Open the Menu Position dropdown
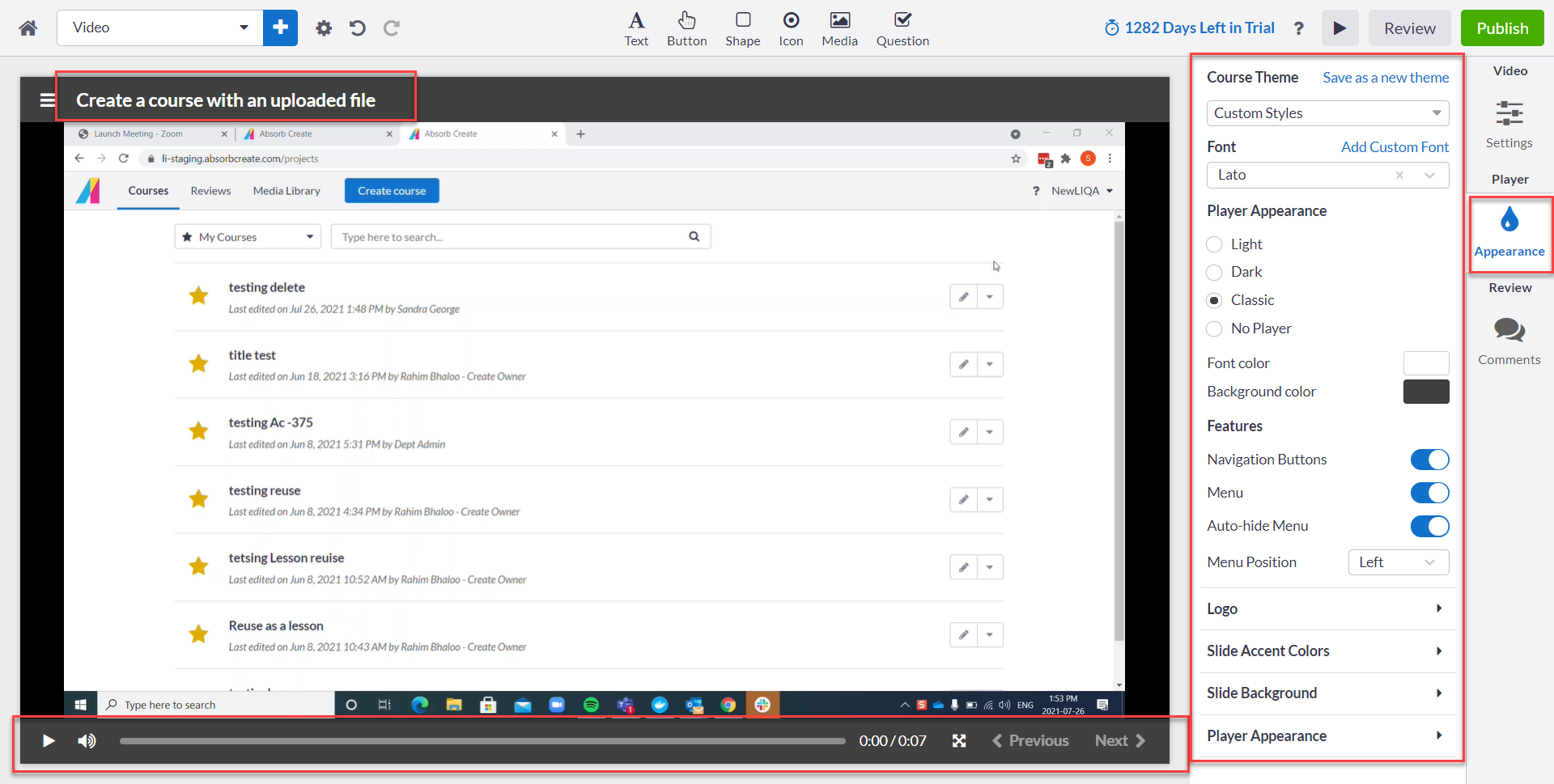 (x=1399, y=562)
